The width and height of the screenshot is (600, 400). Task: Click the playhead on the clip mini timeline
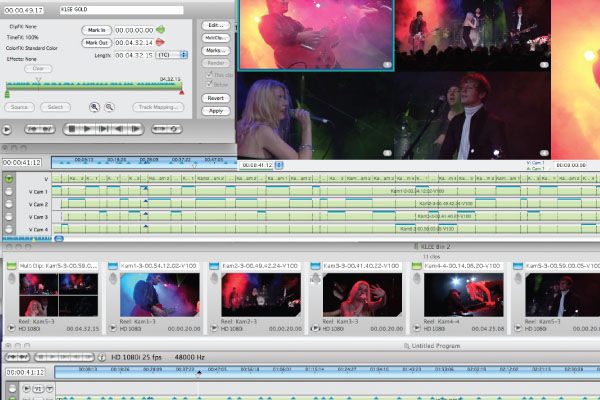38,81
